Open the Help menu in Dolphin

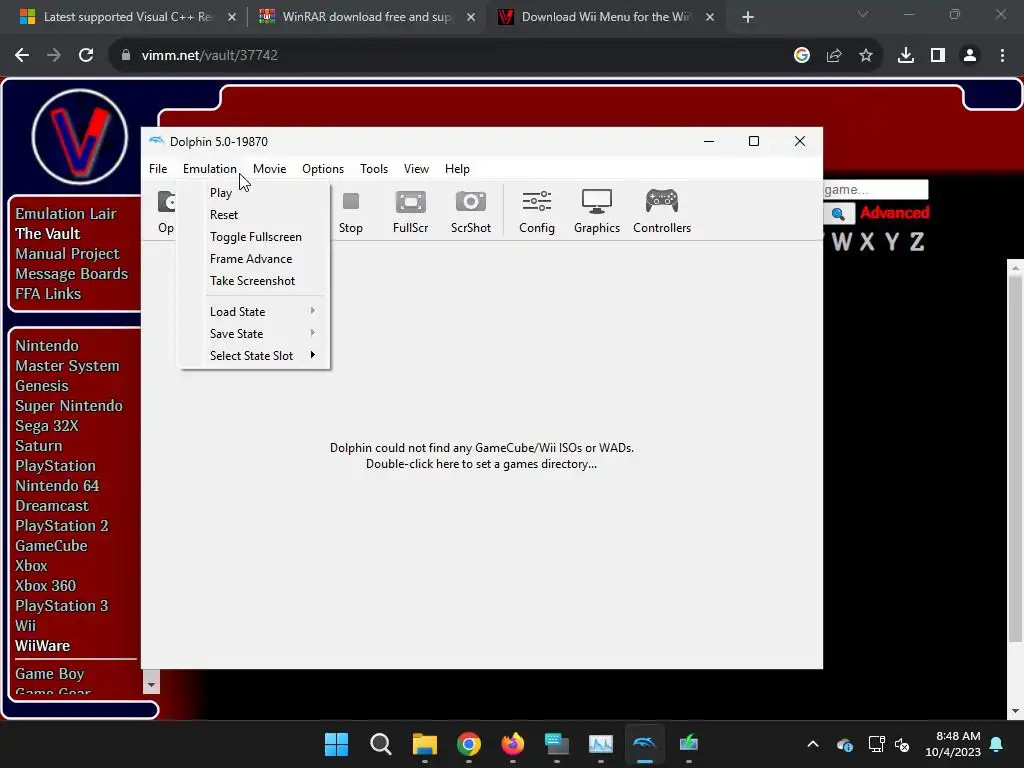coord(457,168)
